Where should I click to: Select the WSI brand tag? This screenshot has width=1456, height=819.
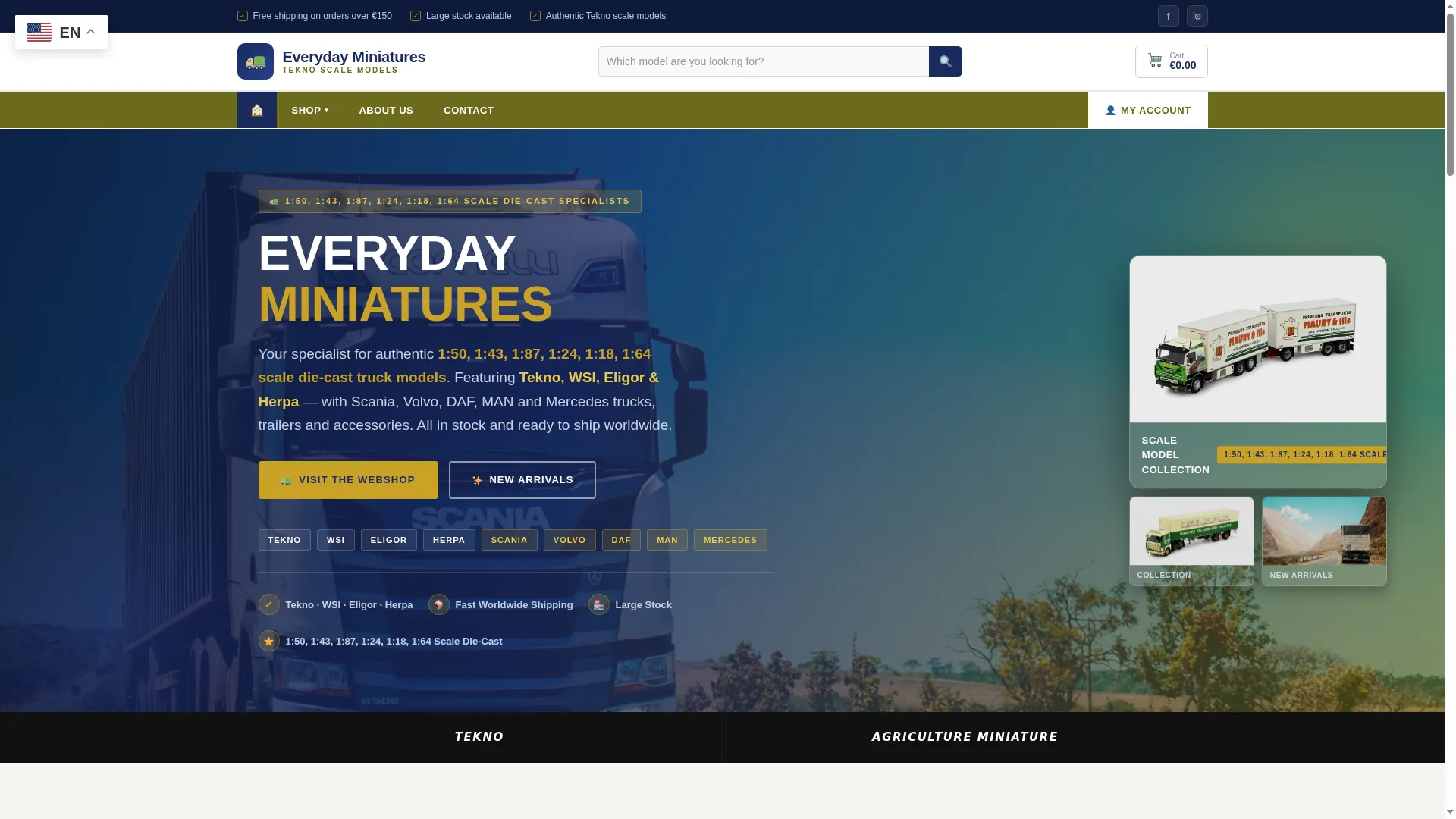336,540
